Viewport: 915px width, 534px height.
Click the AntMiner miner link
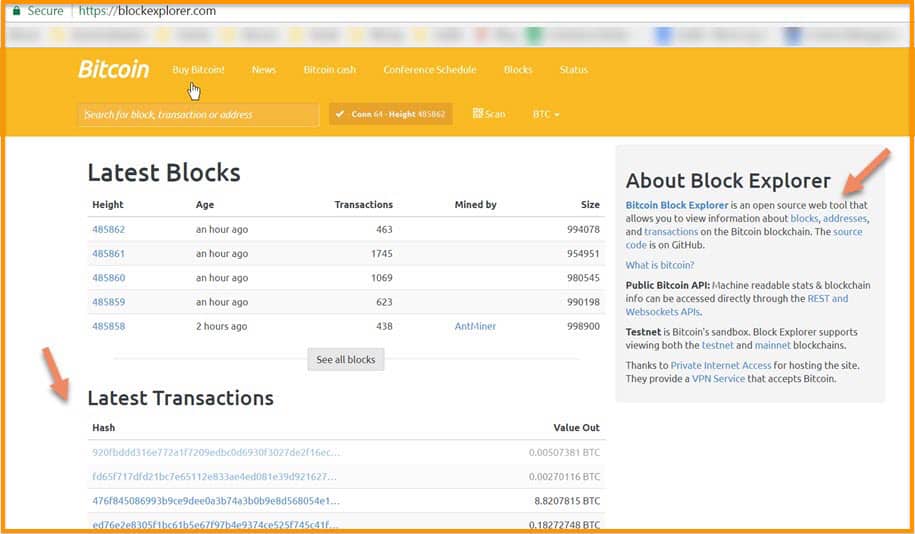tap(475, 326)
